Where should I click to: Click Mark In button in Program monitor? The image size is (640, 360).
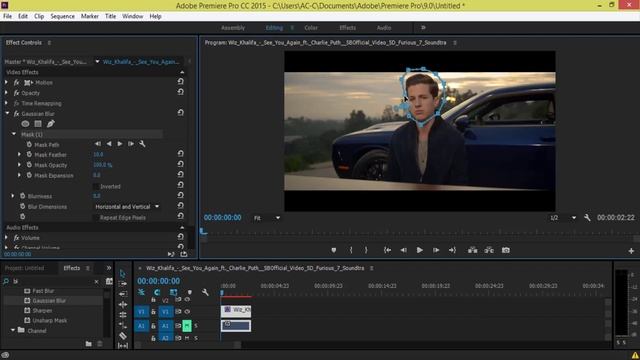click(351, 250)
